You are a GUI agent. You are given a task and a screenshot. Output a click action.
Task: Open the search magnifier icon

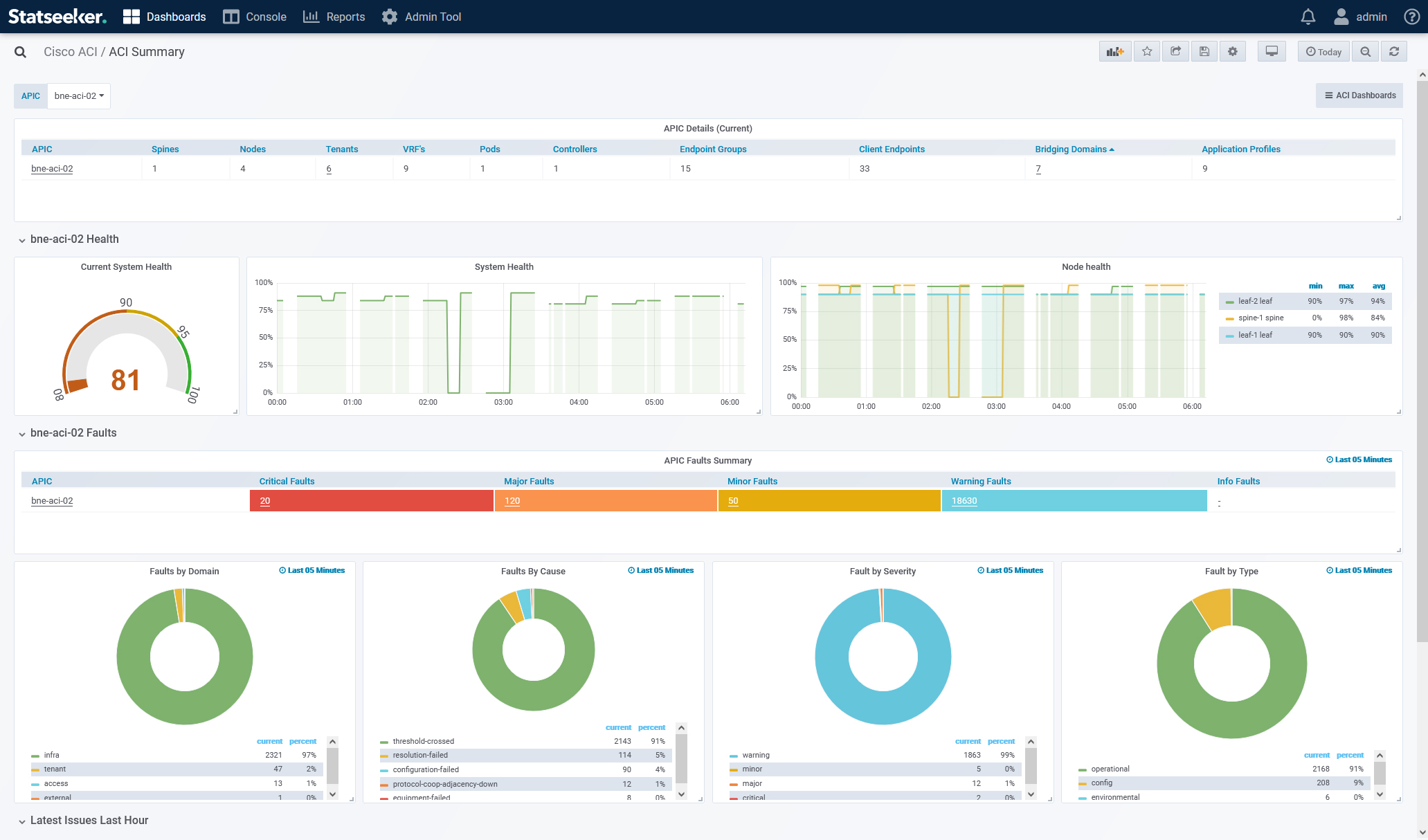[x=21, y=52]
